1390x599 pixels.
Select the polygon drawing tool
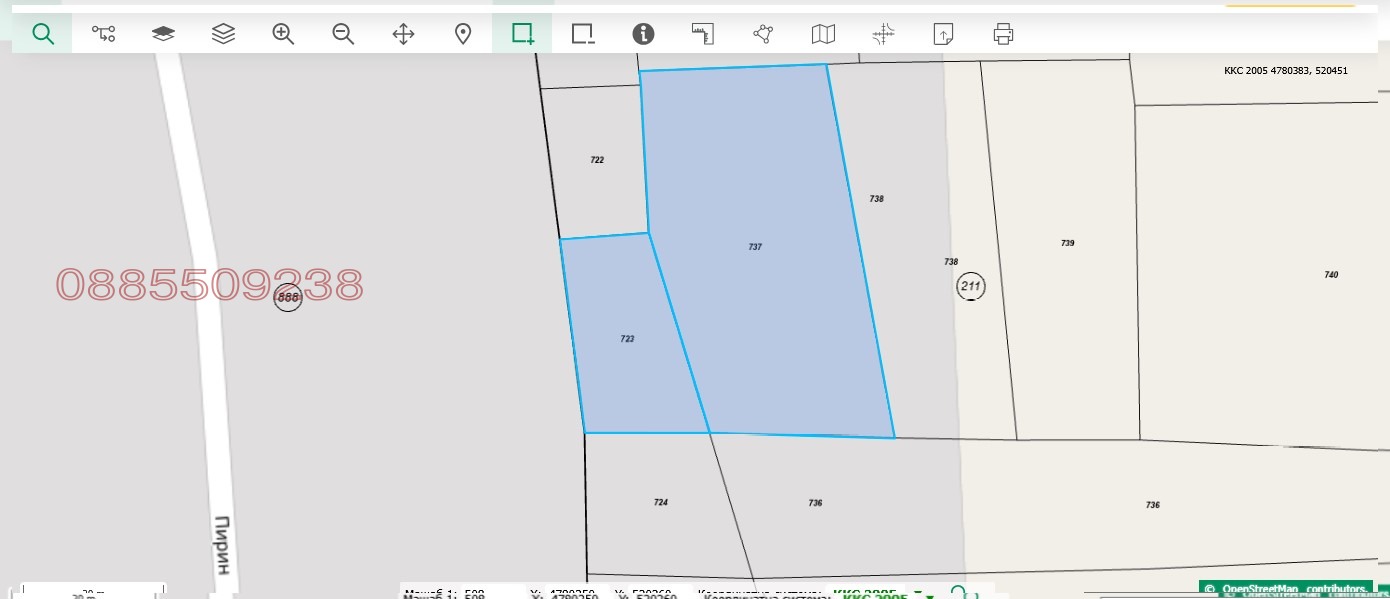(x=763, y=34)
